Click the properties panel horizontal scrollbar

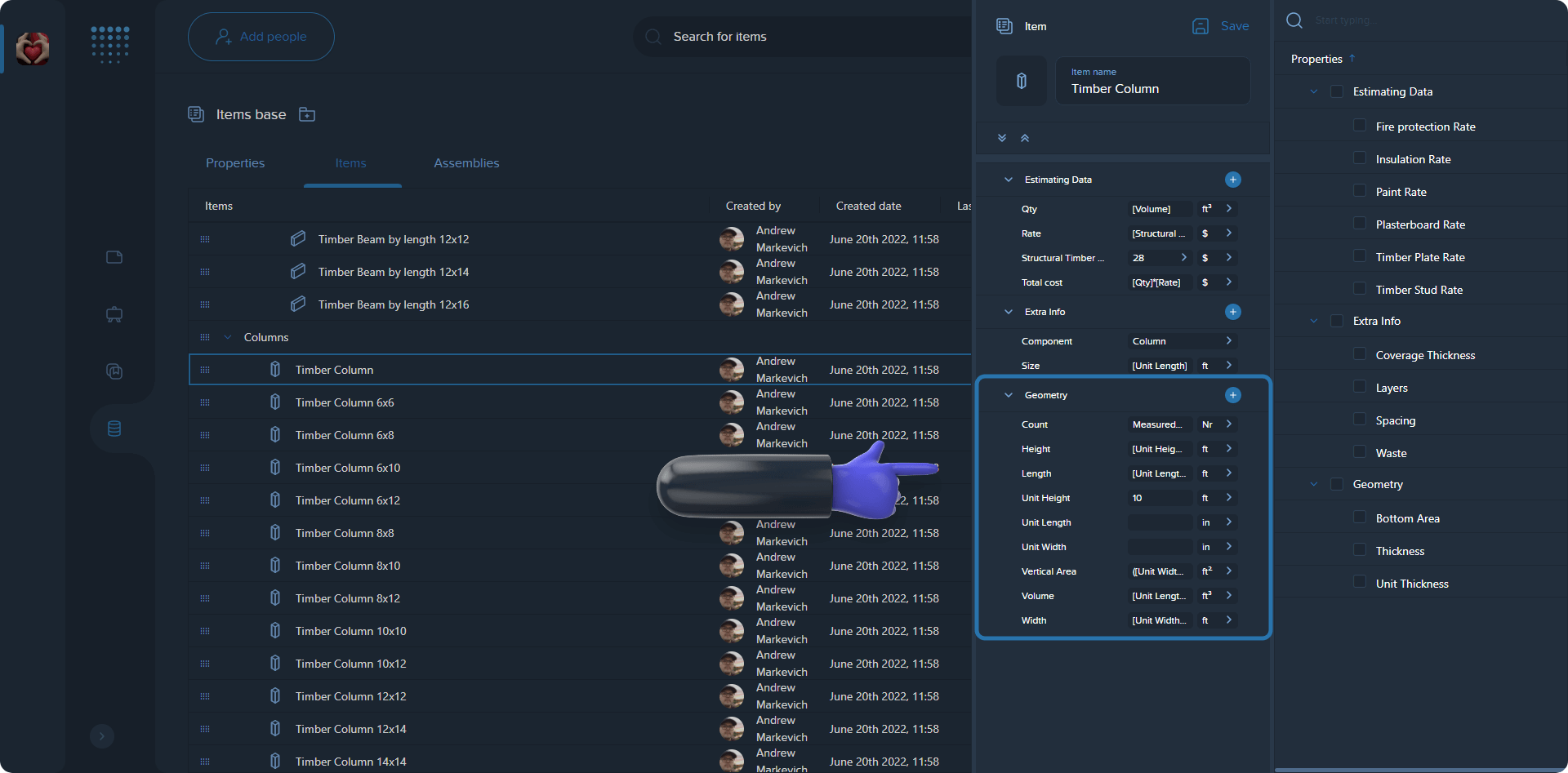click(1421, 770)
